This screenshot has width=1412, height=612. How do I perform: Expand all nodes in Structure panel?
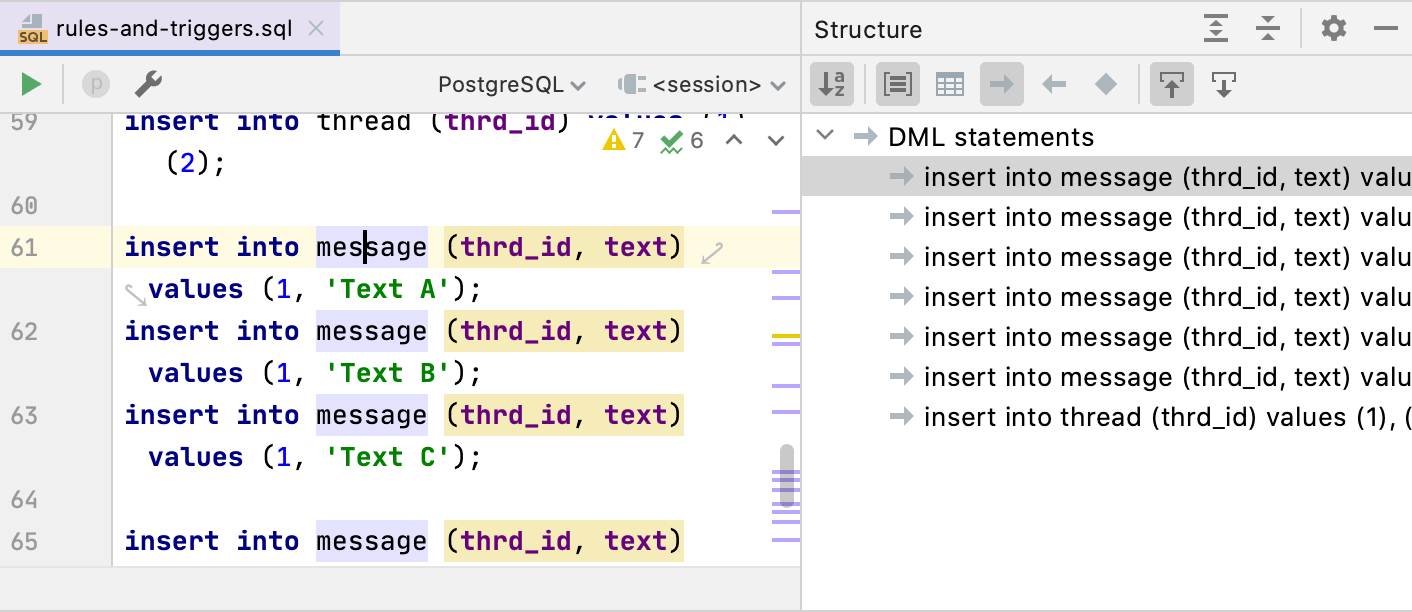pos(1215,29)
